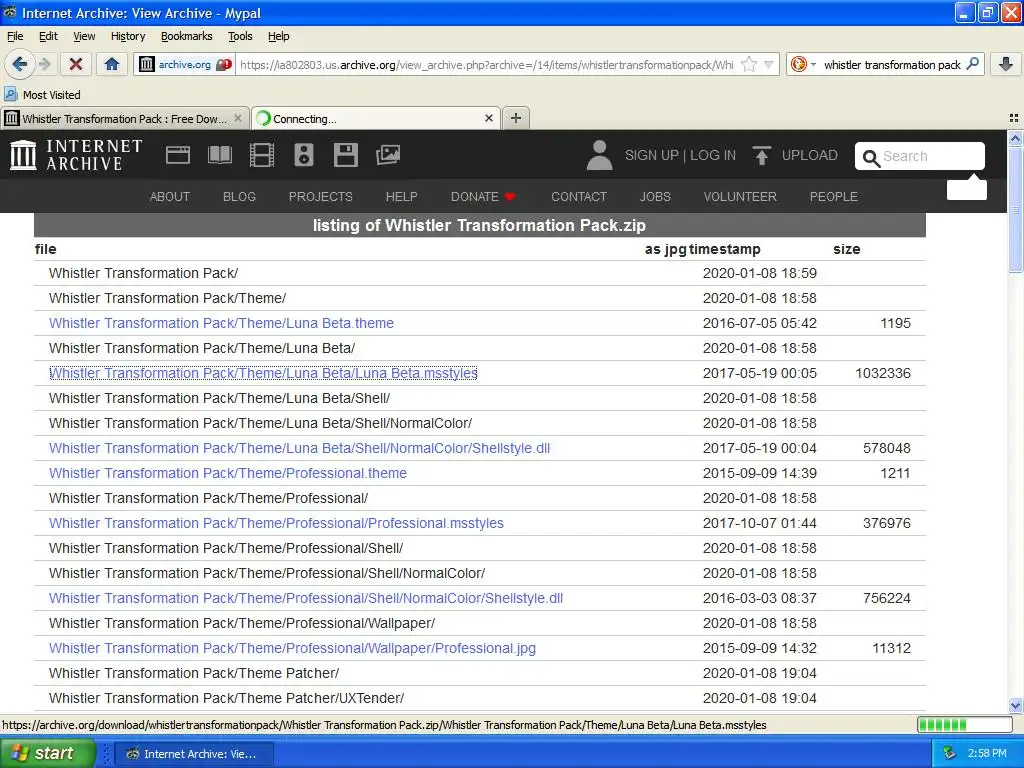The width and height of the screenshot is (1024, 768).
Task: Click the page scrollbar down arrow
Action: pyautogui.click(x=1015, y=705)
